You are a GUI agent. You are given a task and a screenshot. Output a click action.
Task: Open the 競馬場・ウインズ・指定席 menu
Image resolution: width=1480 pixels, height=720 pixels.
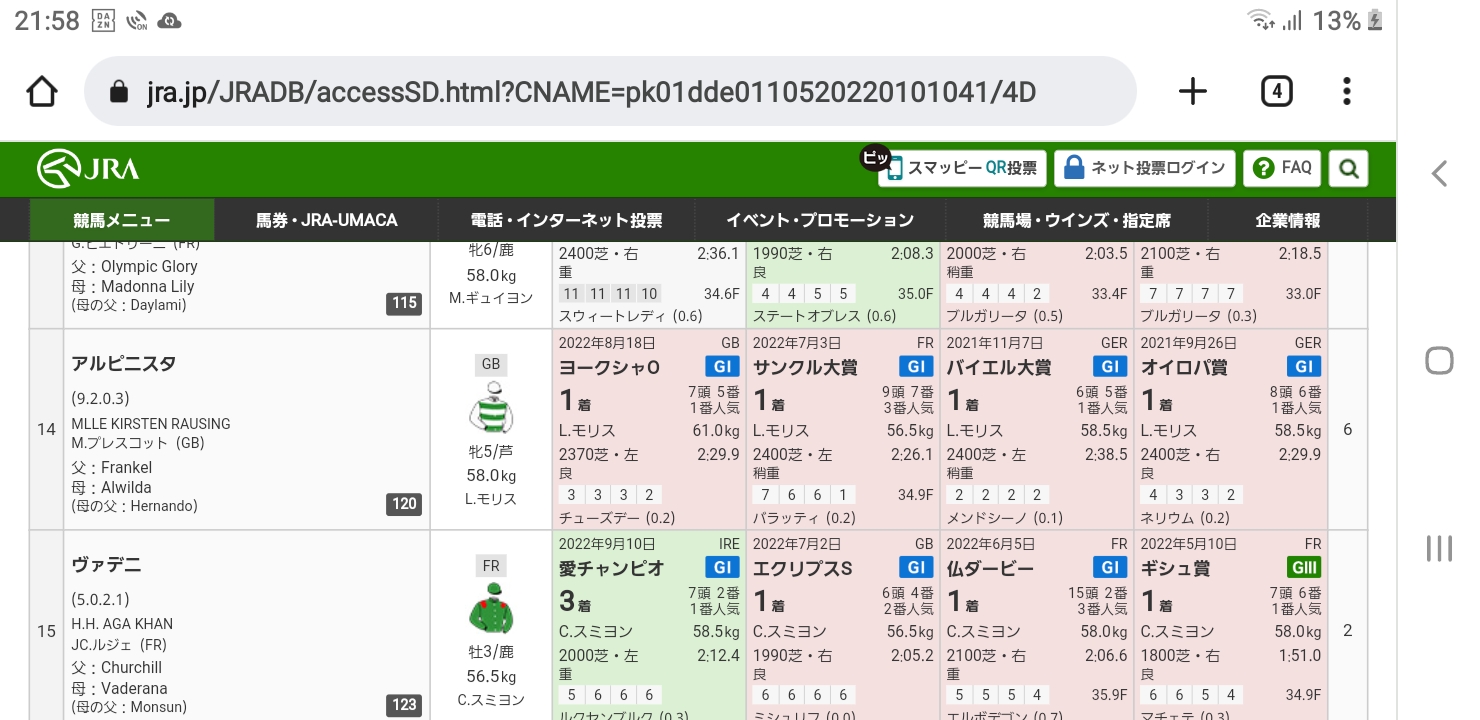coord(1076,220)
